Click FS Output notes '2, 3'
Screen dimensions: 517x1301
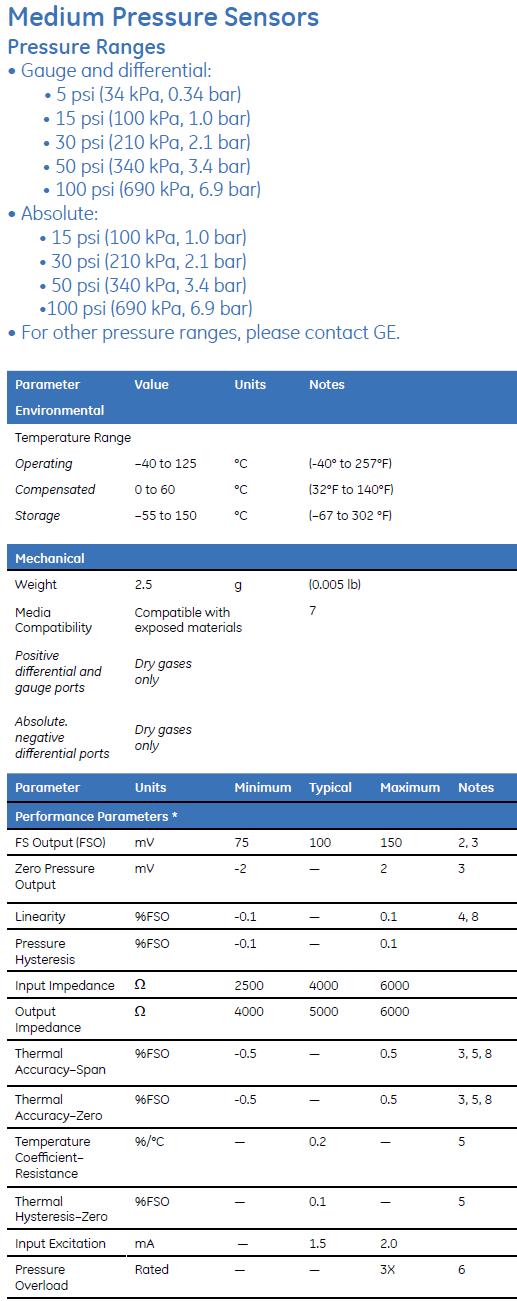point(468,842)
